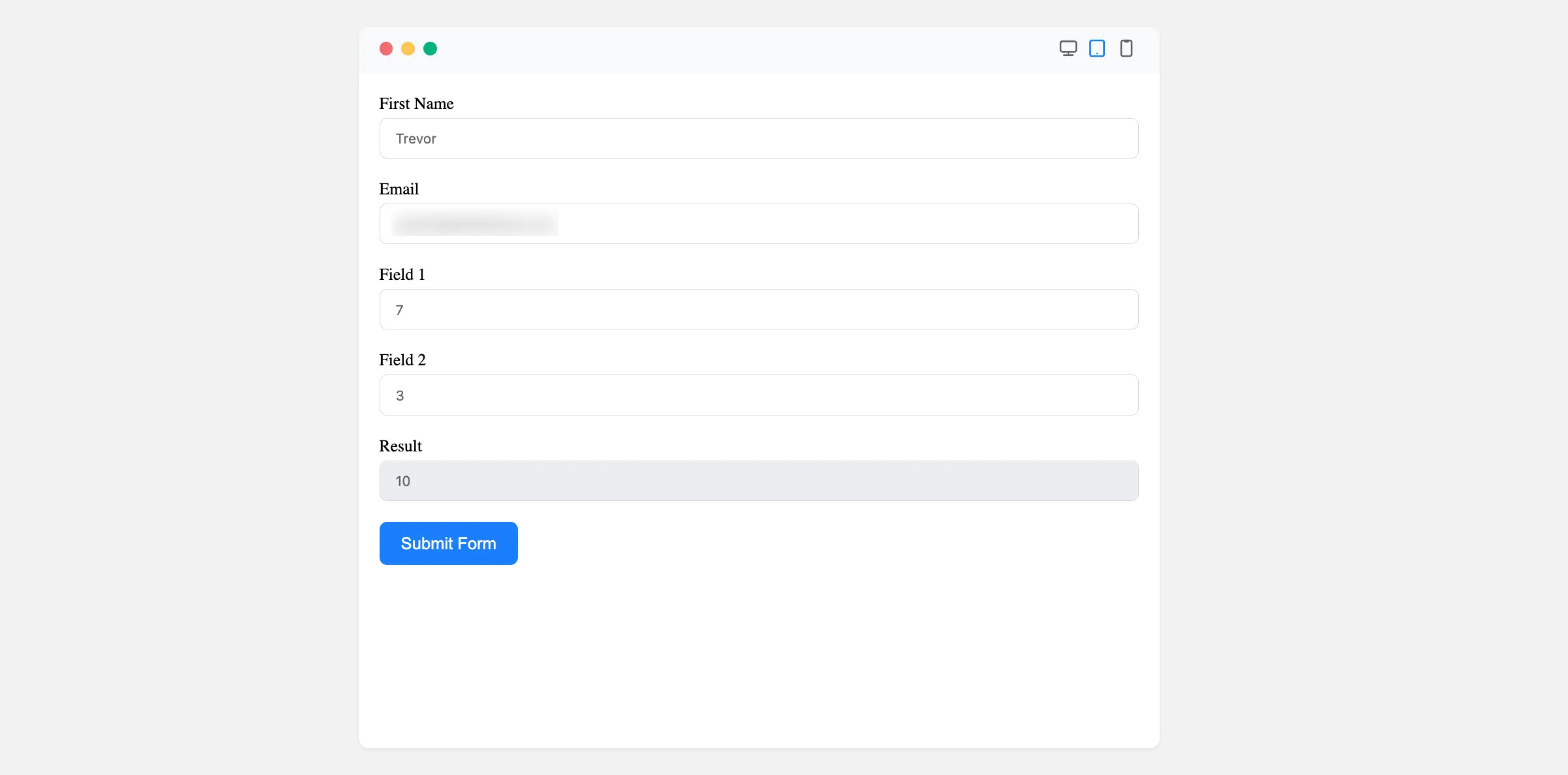Click inside the First Name input
Screen dimensions: 1568x775
(759, 138)
